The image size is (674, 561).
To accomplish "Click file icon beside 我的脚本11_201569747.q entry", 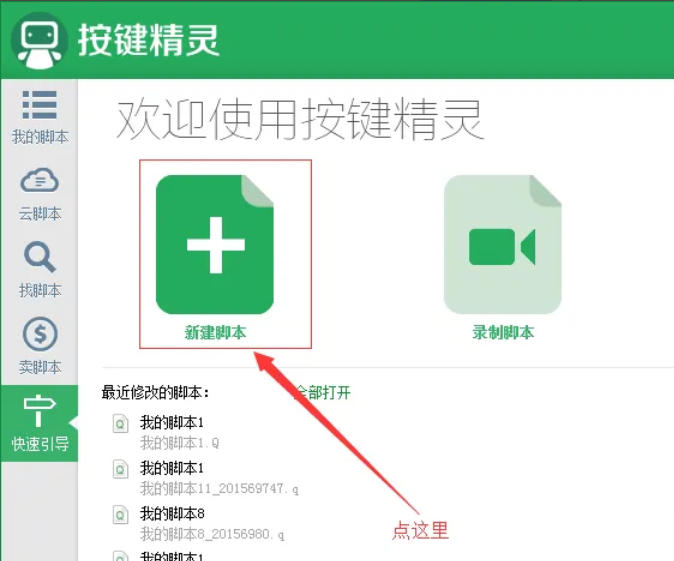I will pyautogui.click(x=121, y=469).
